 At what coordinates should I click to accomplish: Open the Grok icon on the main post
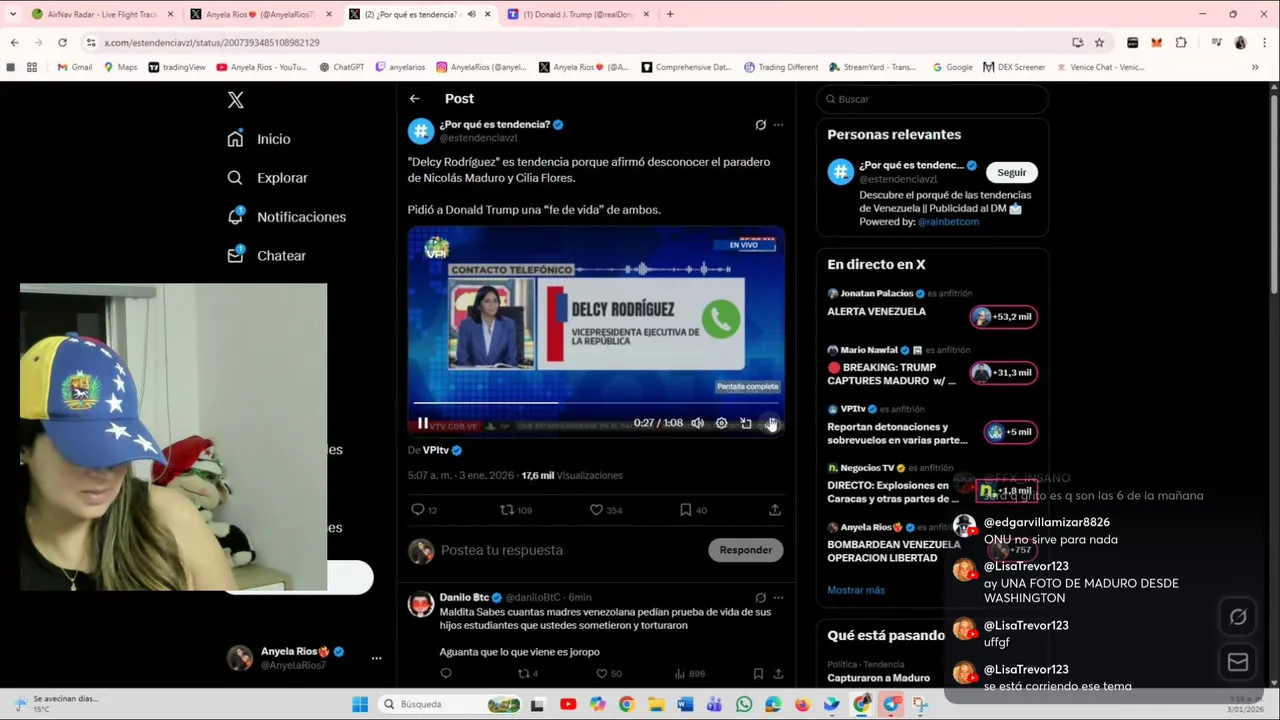[760, 125]
